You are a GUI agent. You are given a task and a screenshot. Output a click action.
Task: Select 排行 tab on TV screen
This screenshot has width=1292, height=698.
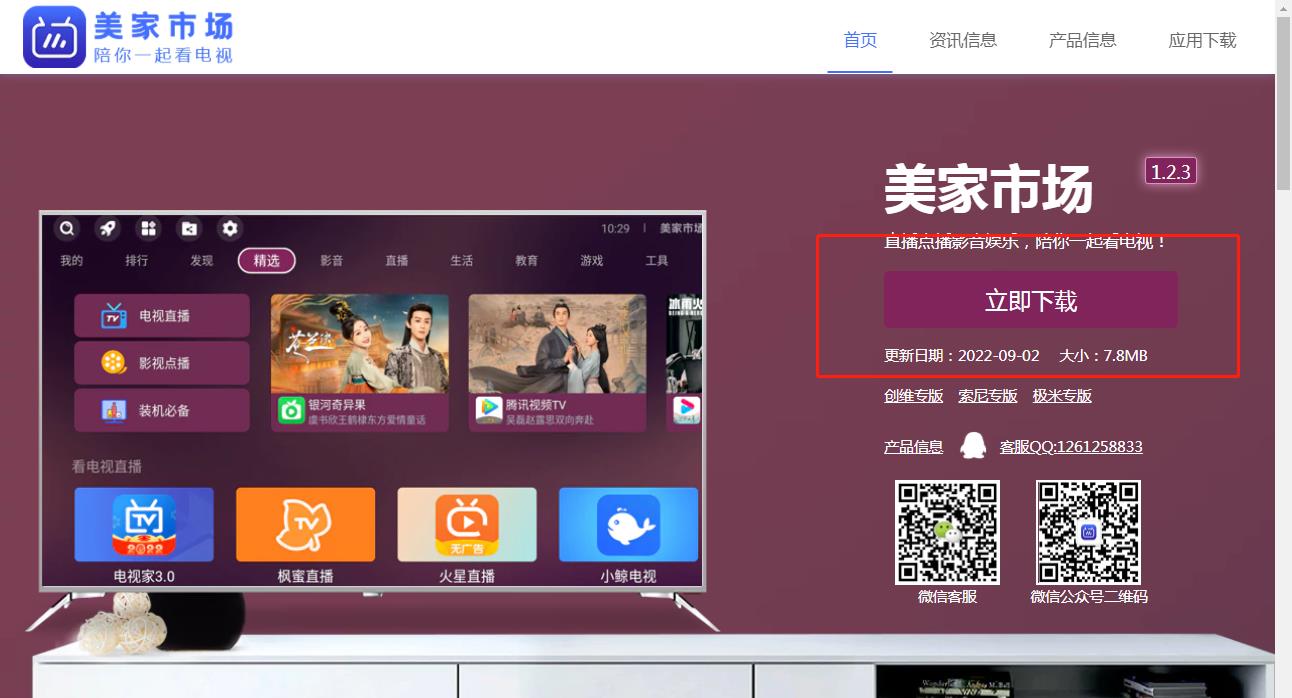(x=136, y=261)
